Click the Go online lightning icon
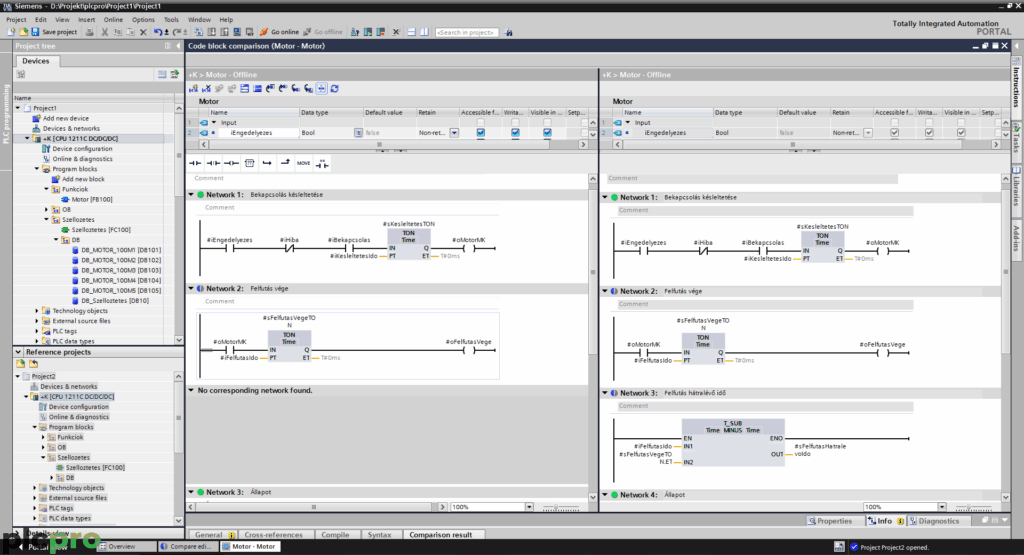The image size is (1024, 555). click(x=264, y=32)
